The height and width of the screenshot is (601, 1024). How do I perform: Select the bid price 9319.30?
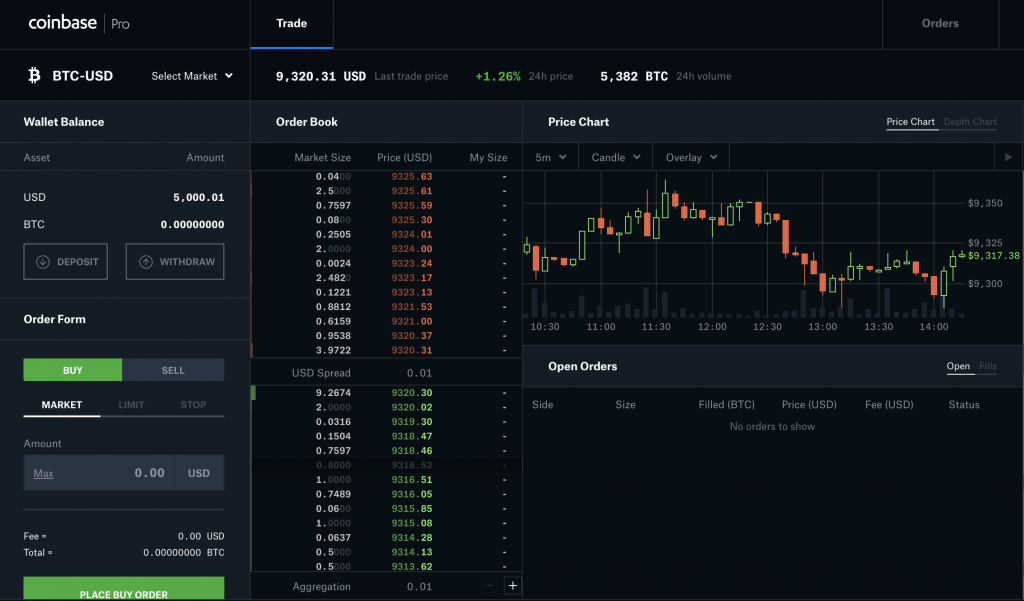[412, 421]
